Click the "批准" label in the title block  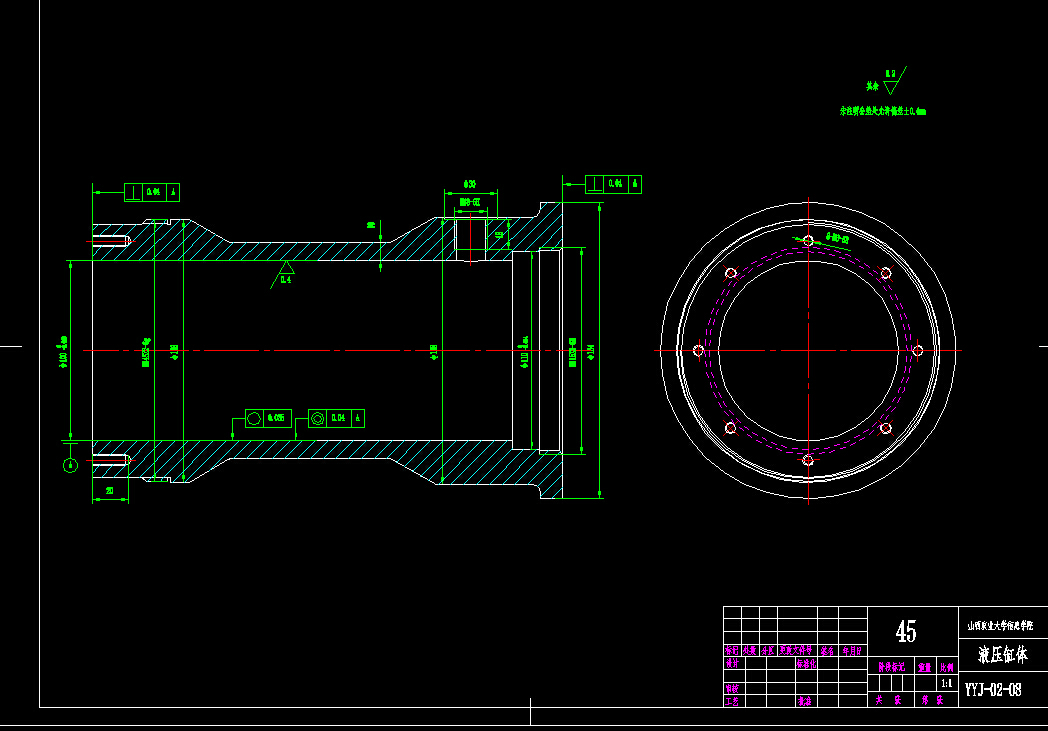[805, 701]
